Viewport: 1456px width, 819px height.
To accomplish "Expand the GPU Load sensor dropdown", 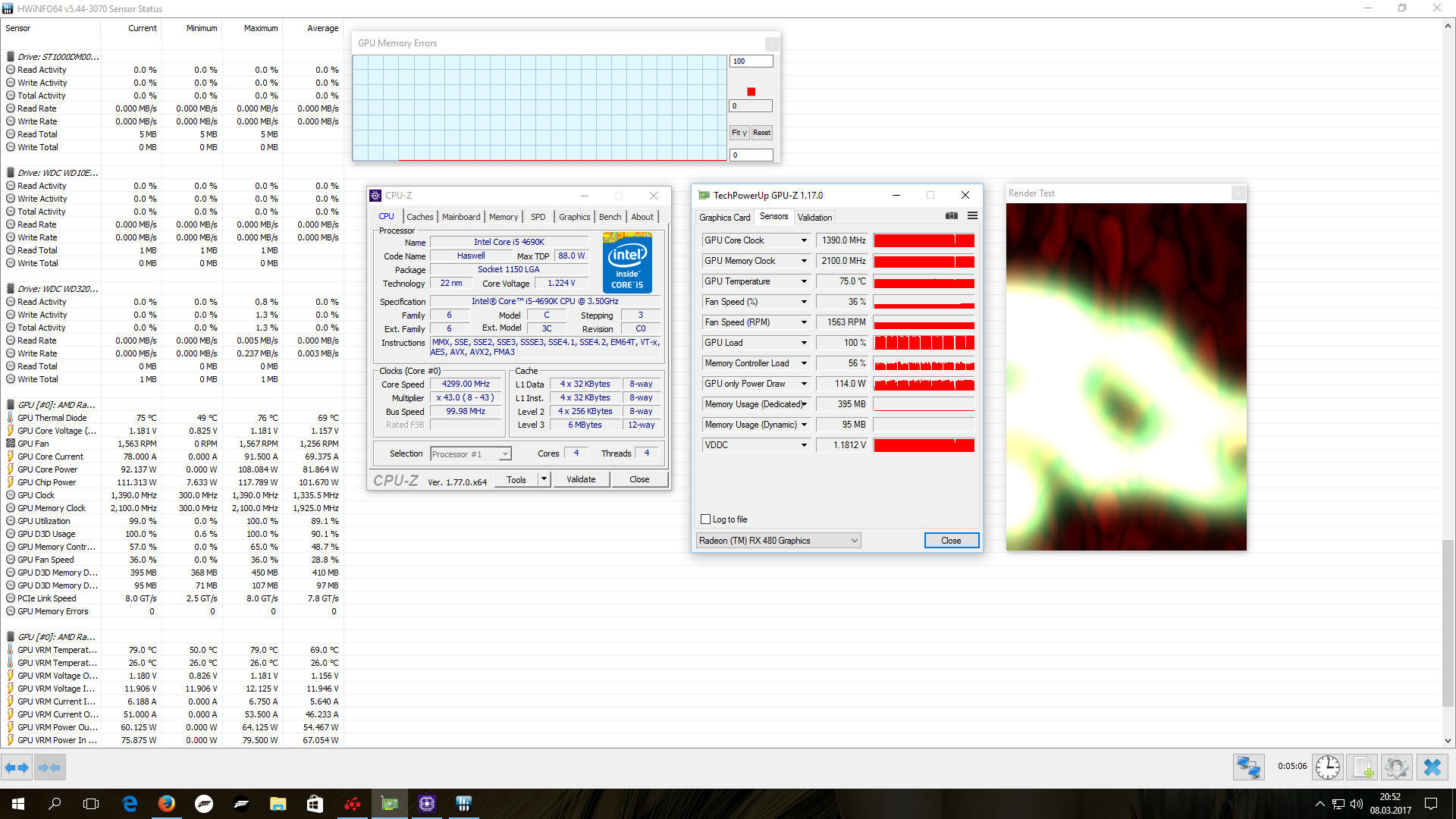I will (804, 343).
